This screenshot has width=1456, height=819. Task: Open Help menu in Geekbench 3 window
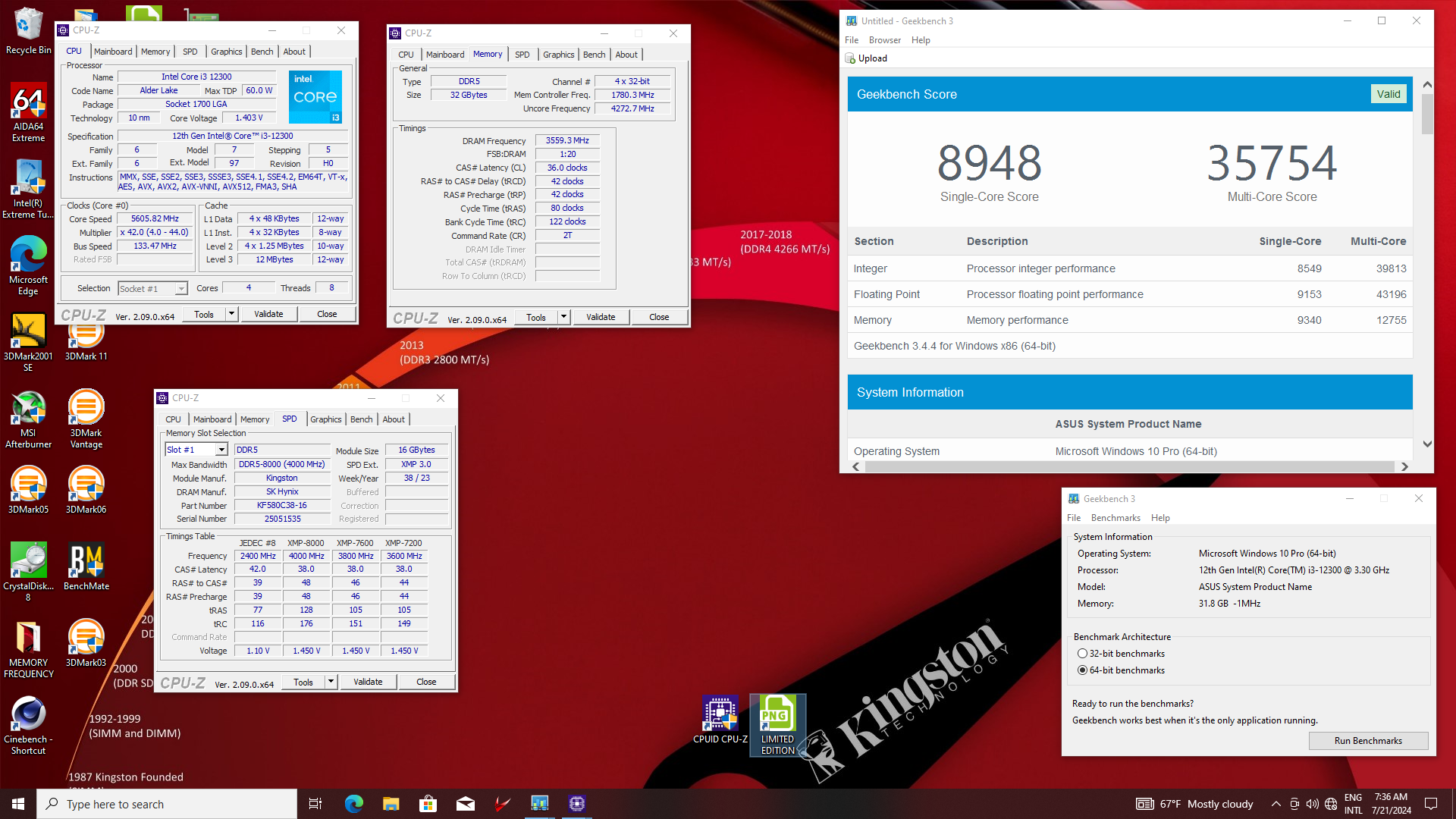1160,518
